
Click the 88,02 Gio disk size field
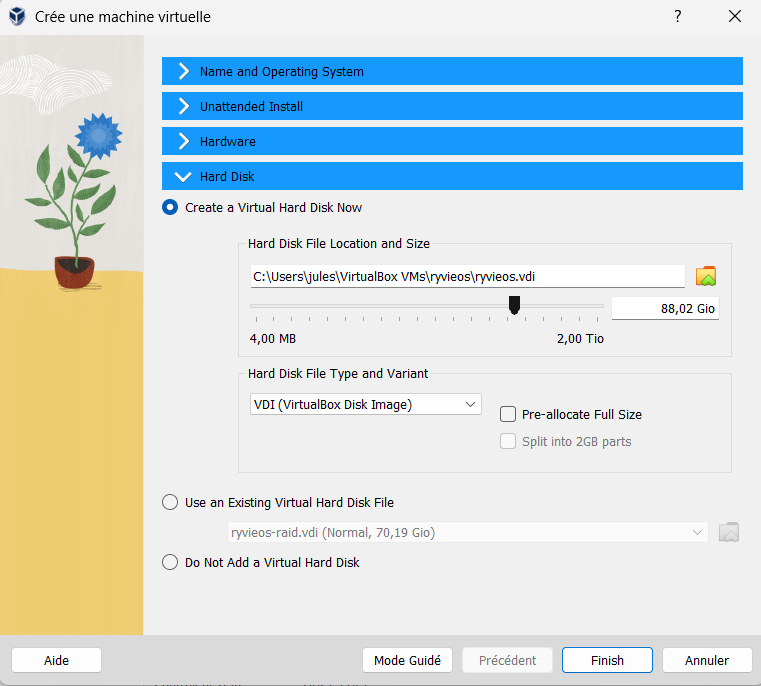(665, 308)
